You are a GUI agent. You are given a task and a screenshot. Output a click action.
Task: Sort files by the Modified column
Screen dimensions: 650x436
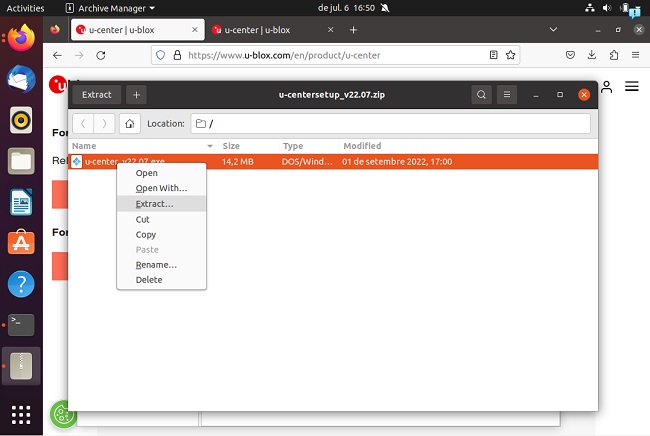(x=362, y=146)
